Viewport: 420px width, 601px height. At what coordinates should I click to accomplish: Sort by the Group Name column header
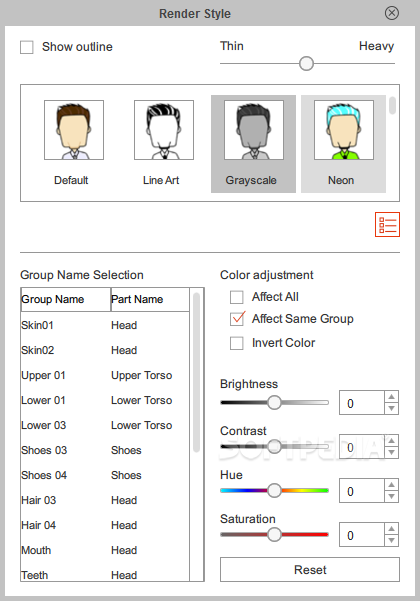(66, 299)
